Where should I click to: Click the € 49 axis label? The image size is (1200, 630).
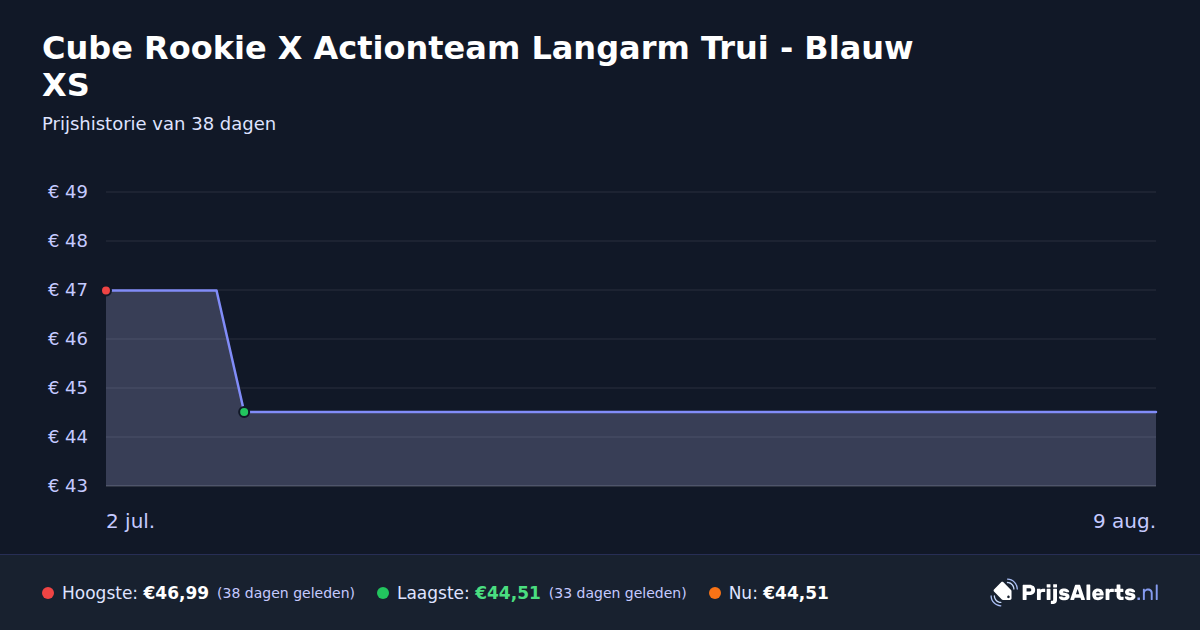pos(68,192)
